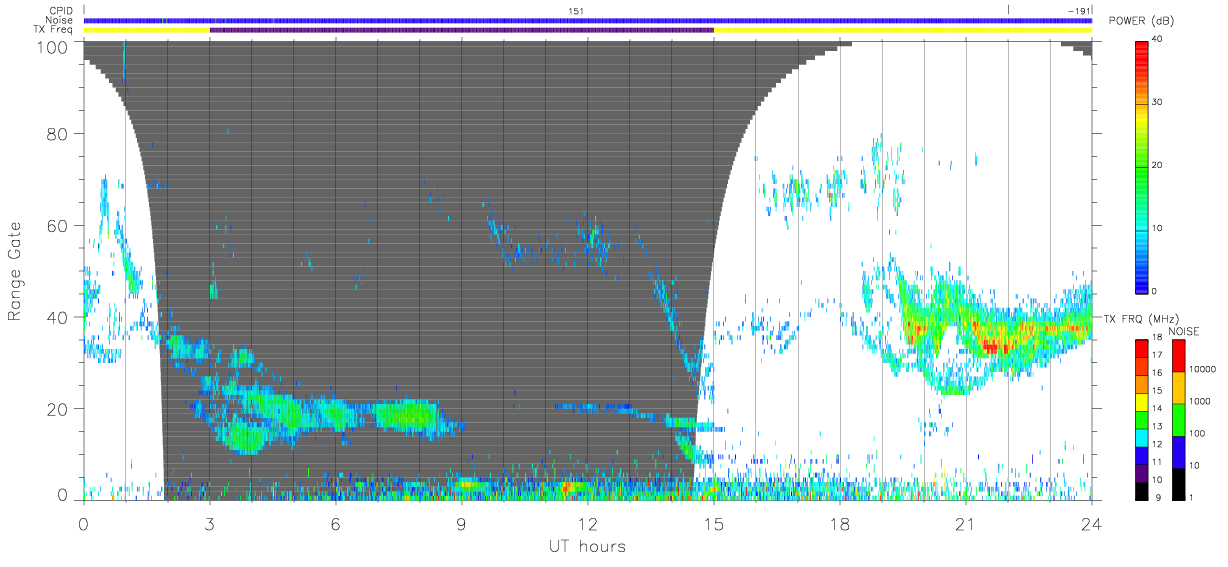Viewport: 1228px width, 567px height.
Task: Click tick 12 on the UT hours axis
Action: tap(587, 524)
